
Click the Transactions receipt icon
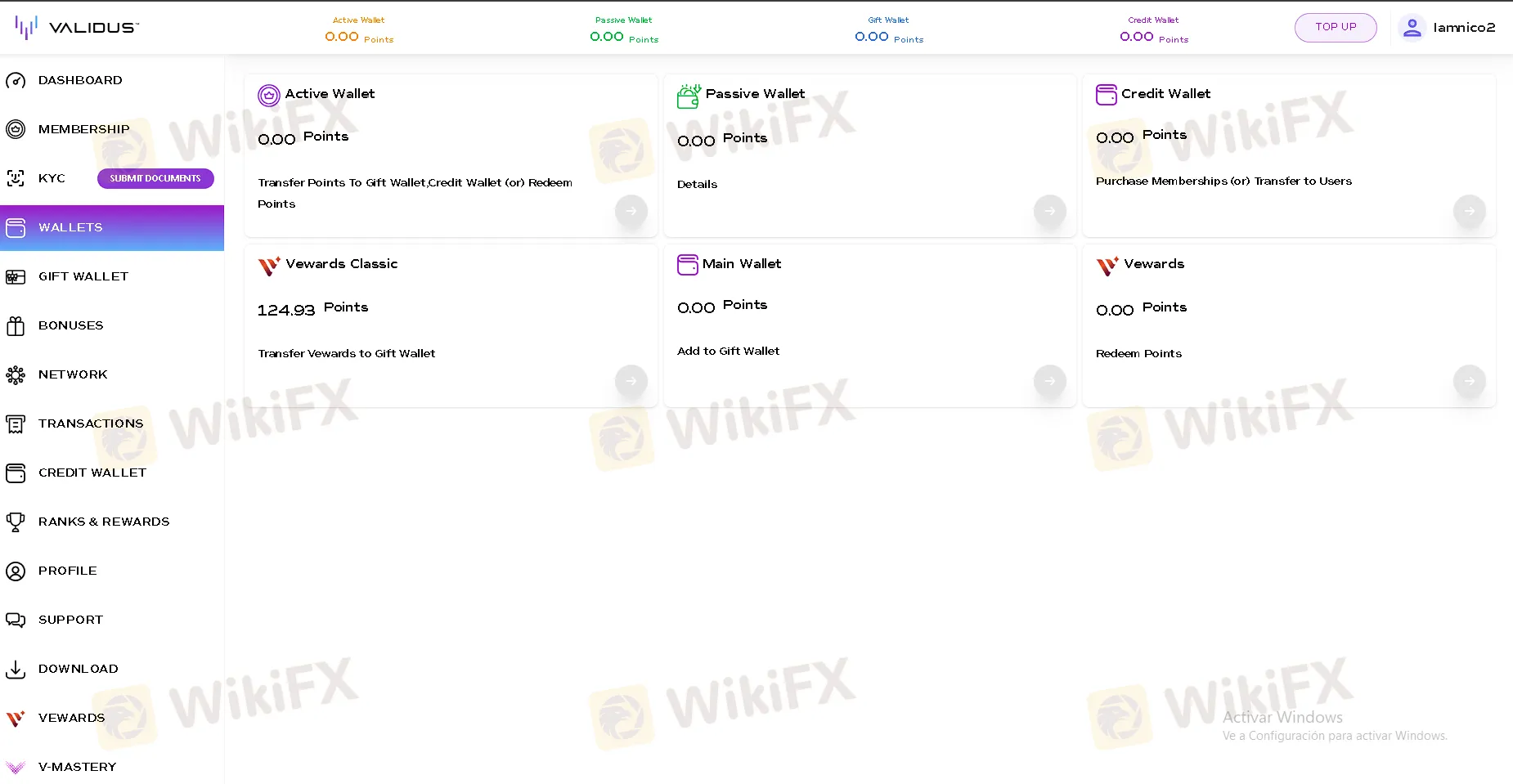[x=16, y=423]
